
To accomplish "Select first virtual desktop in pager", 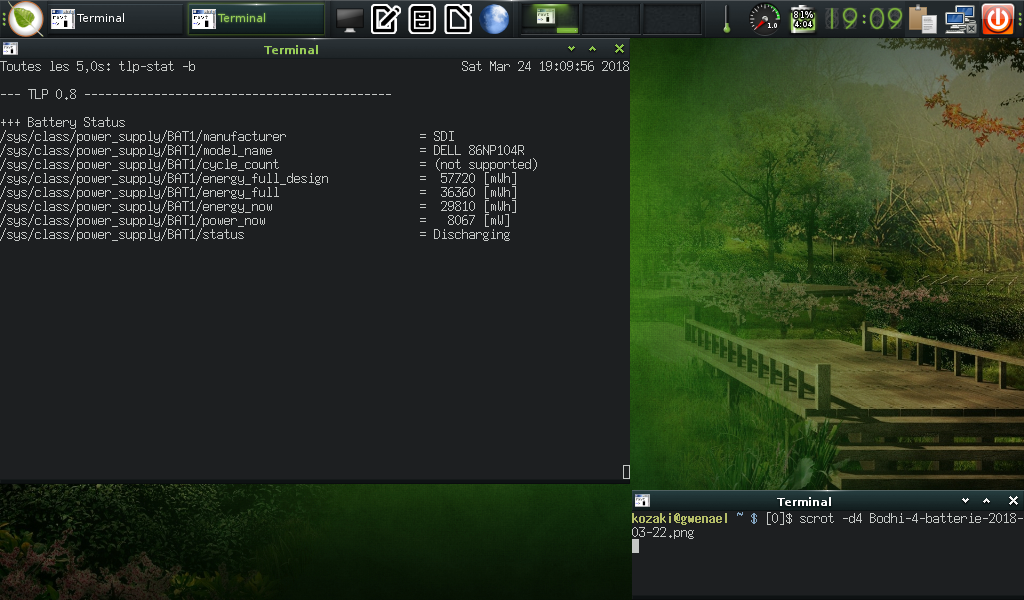I will (549, 18).
